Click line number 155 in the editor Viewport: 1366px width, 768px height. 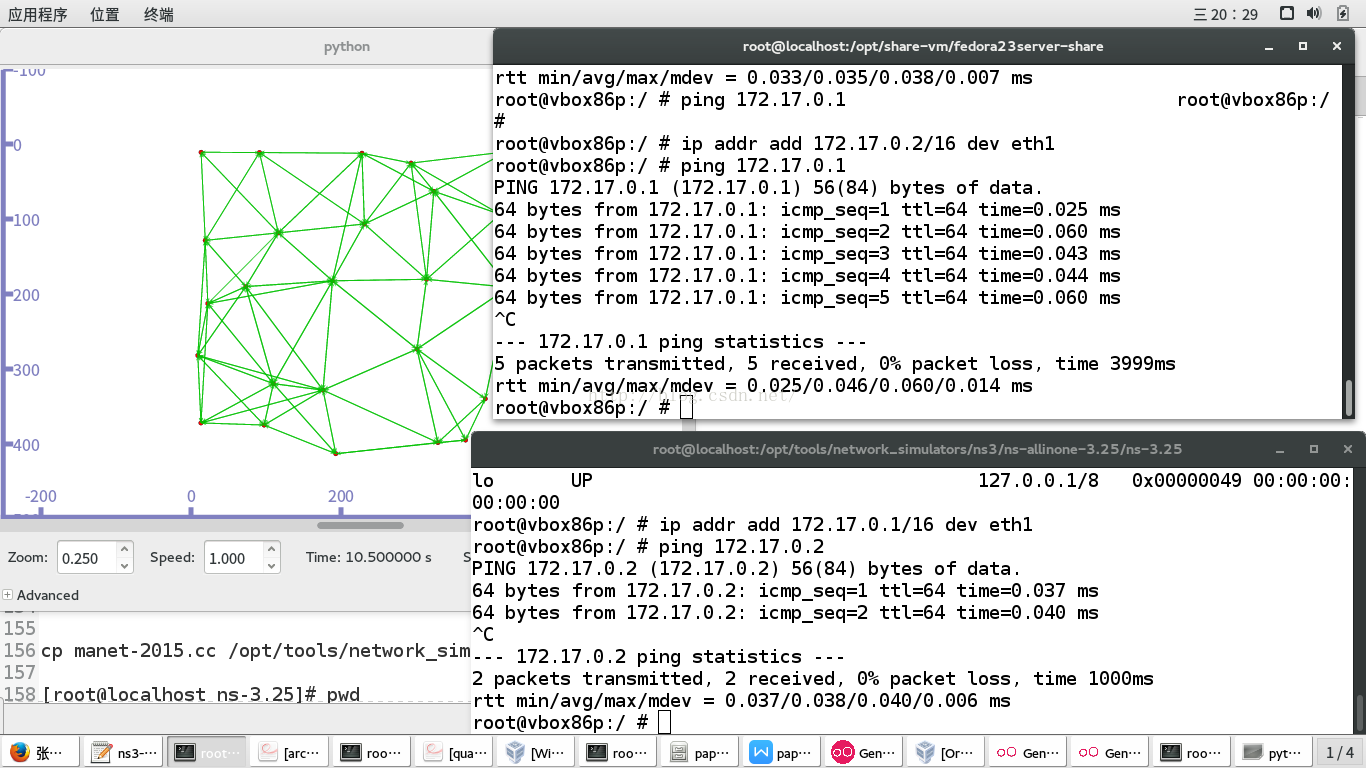coord(20,629)
